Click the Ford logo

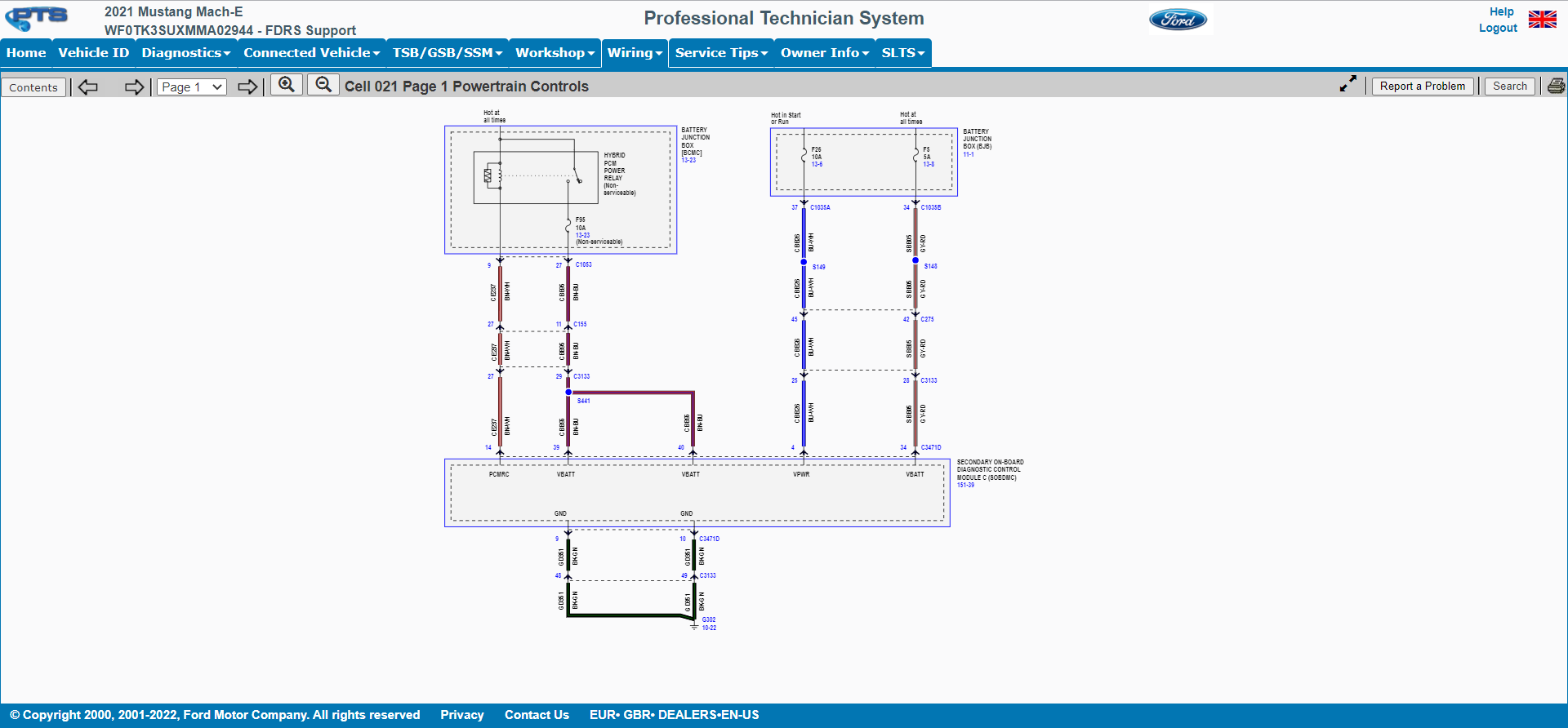coord(1178,20)
